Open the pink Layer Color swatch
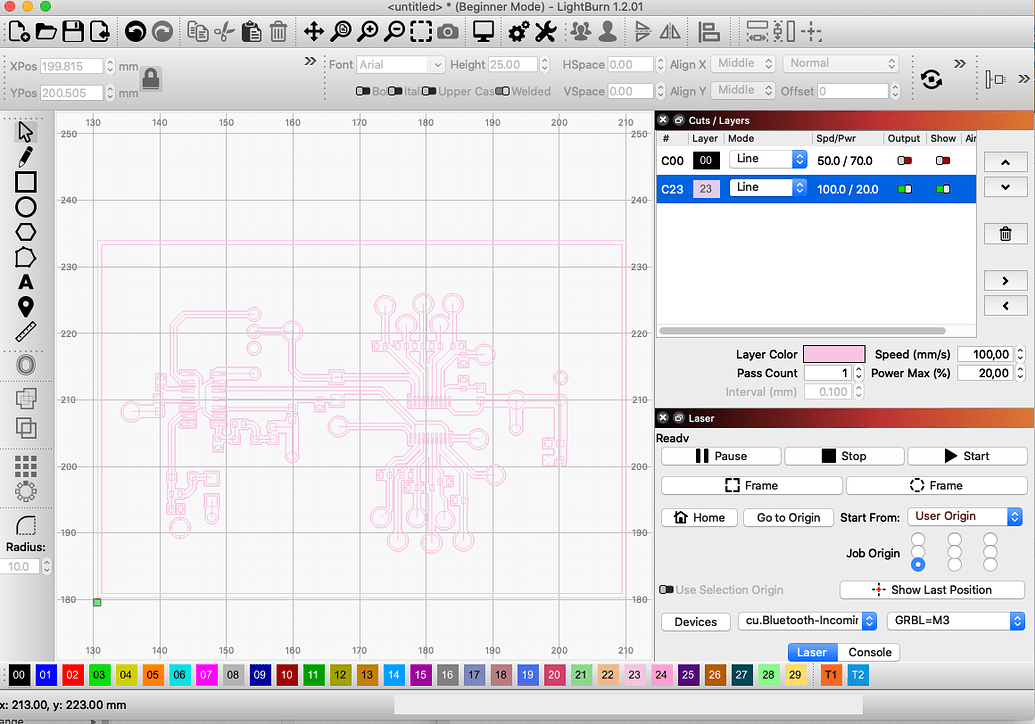The image size is (1035, 724). [x=833, y=353]
